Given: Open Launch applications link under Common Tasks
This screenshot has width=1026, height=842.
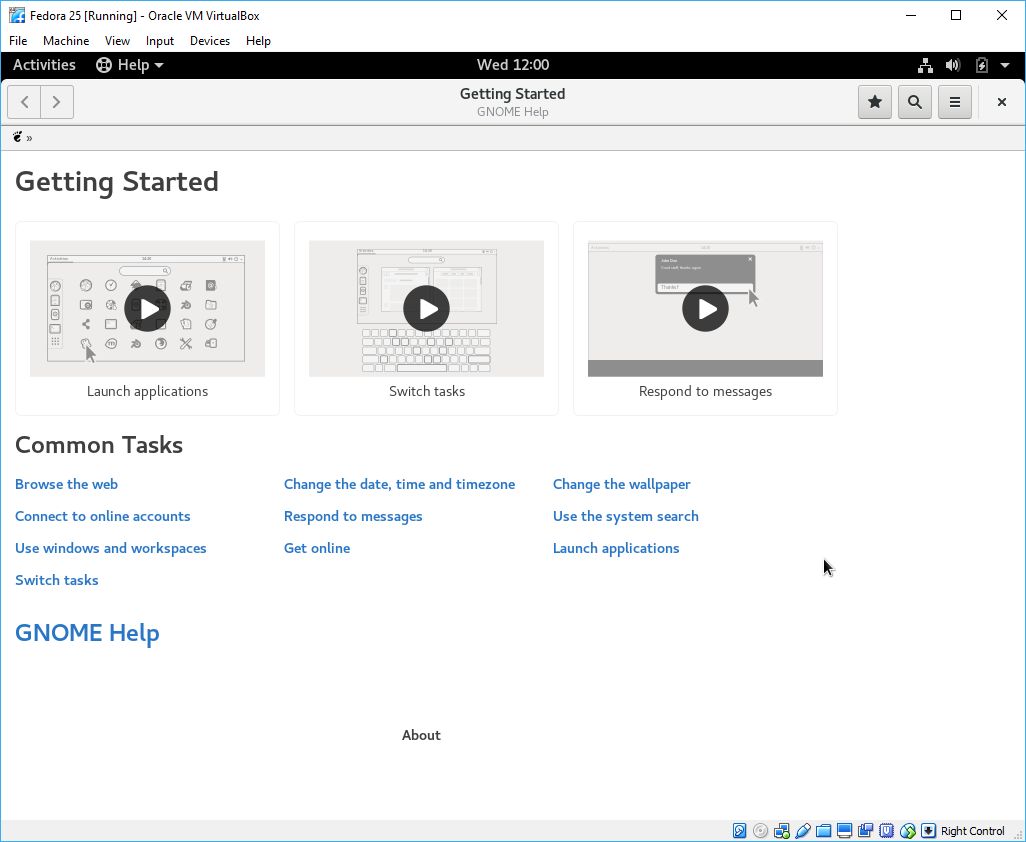Looking at the screenshot, I should pos(616,548).
